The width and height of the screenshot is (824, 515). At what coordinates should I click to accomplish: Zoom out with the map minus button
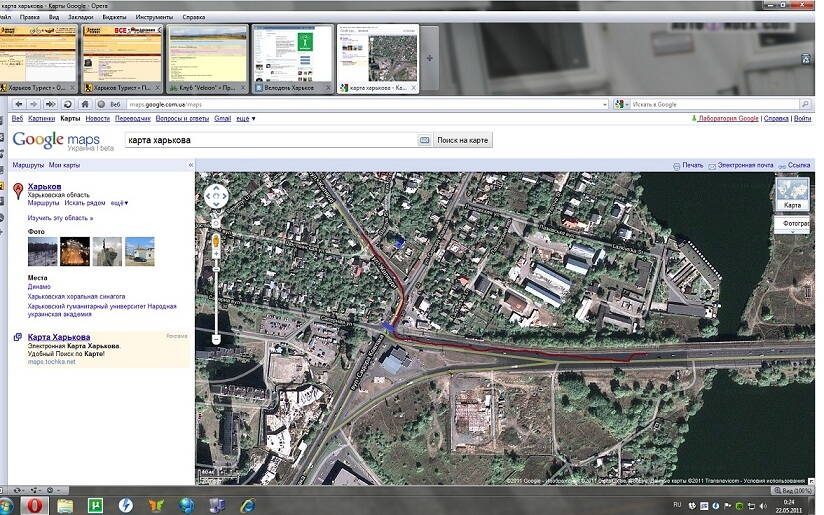point(217,340)
